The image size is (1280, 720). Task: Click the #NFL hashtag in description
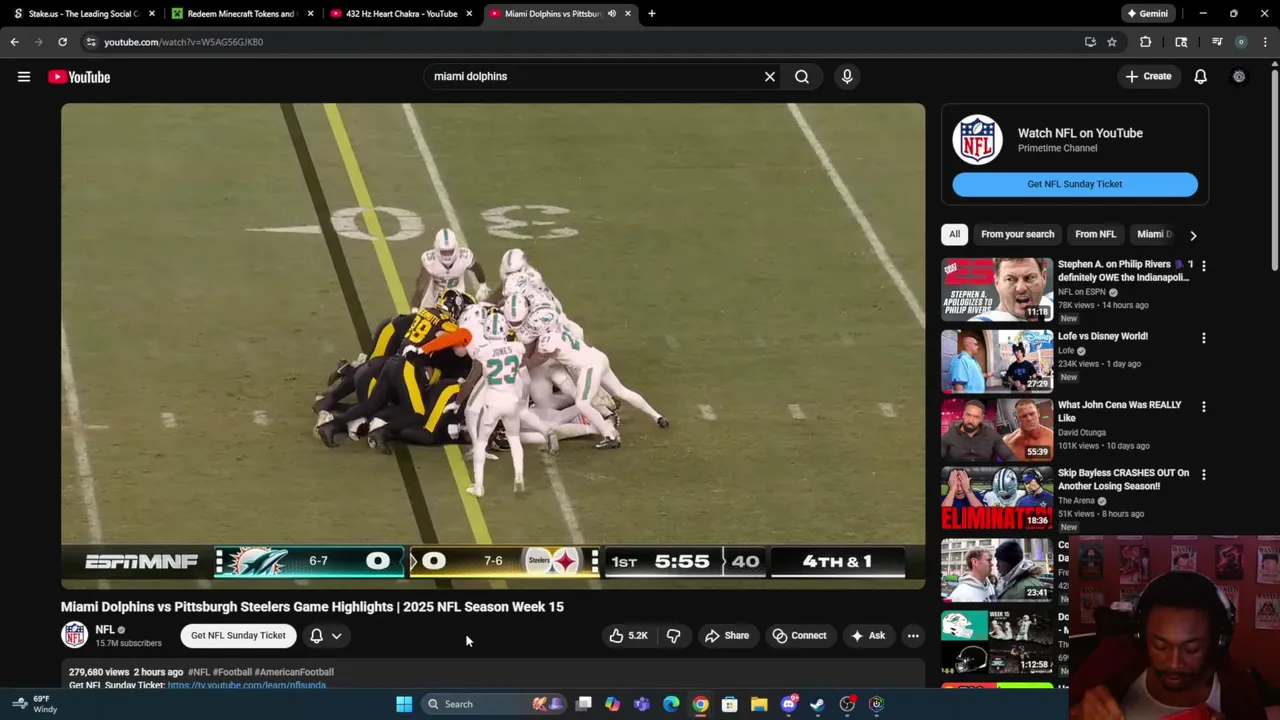tap(199, 672)
